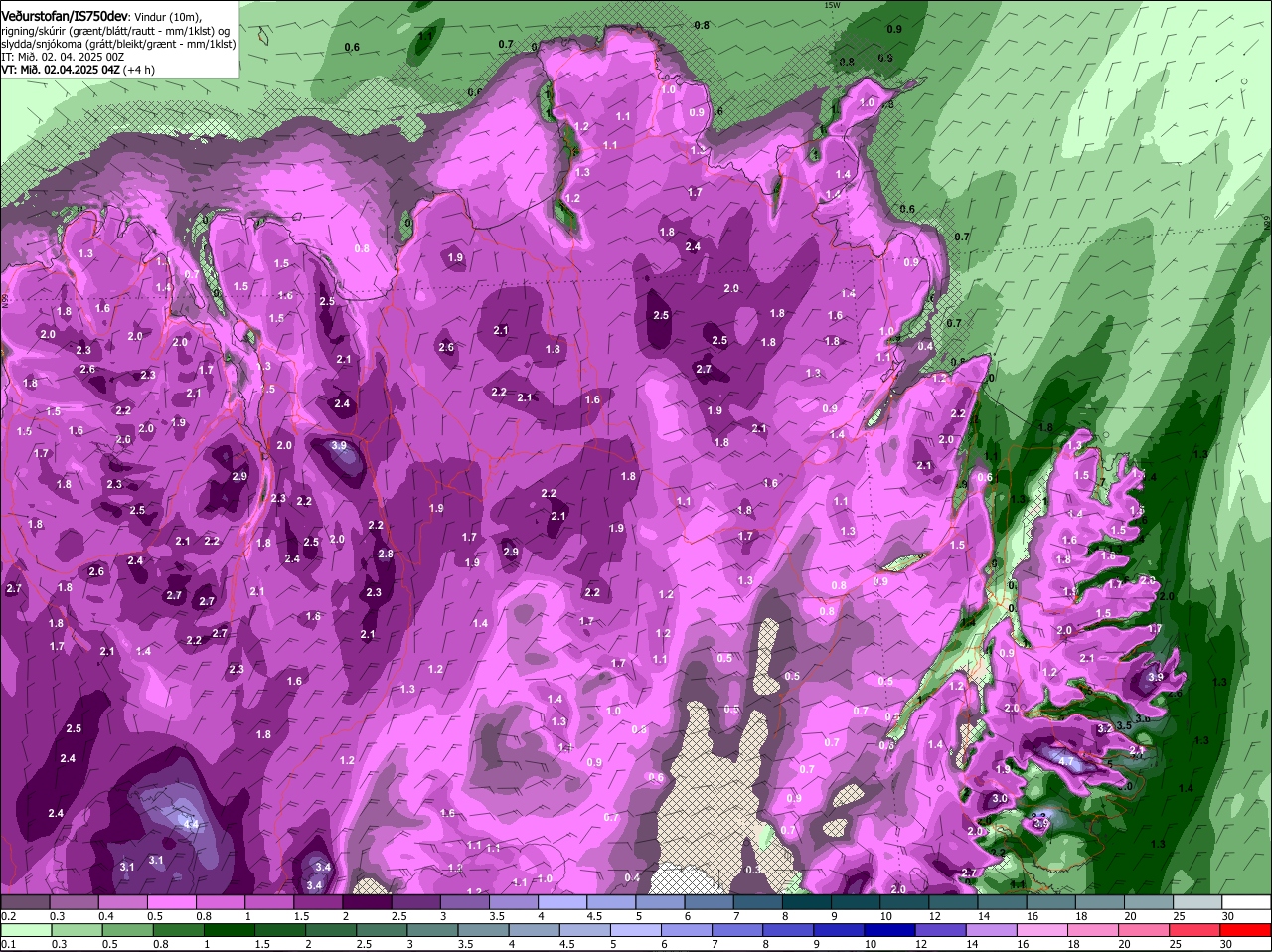Click the 4.4 precipitation value on the map
Image resolution: width=1272 pixels, height=952 pixels.
pyautogui.click(x=191, y=825)
